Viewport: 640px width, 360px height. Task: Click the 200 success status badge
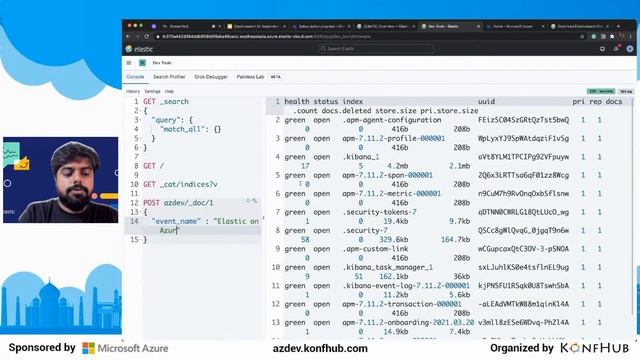click(601, 91)
